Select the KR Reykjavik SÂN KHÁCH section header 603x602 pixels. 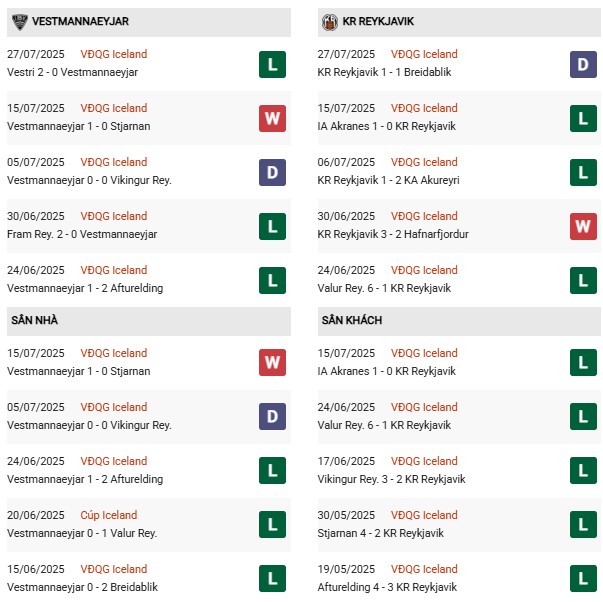[x=352, y=320]
